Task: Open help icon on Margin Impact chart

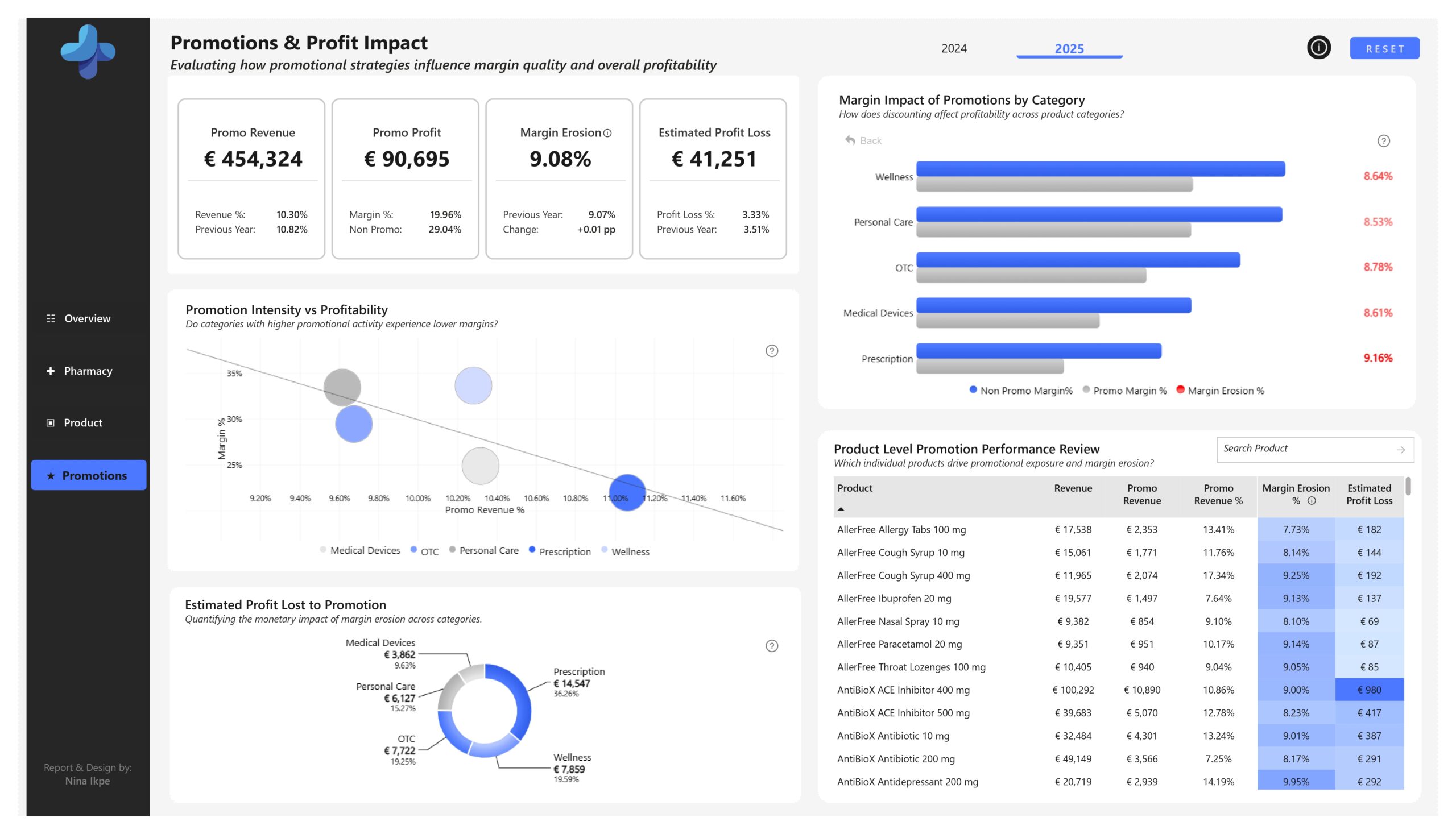Action: point(1383,141)
